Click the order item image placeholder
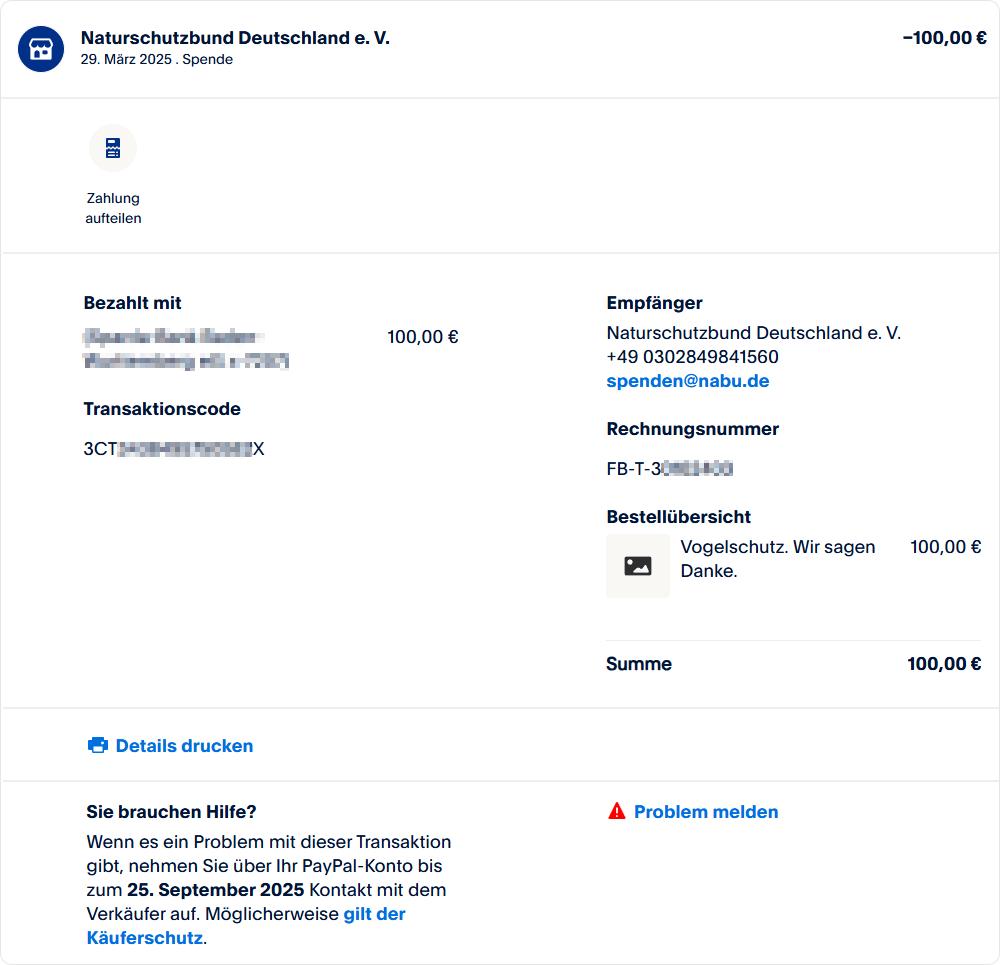Image resolution: width=1000 pixels, height=965 pixels. (638, 566)
